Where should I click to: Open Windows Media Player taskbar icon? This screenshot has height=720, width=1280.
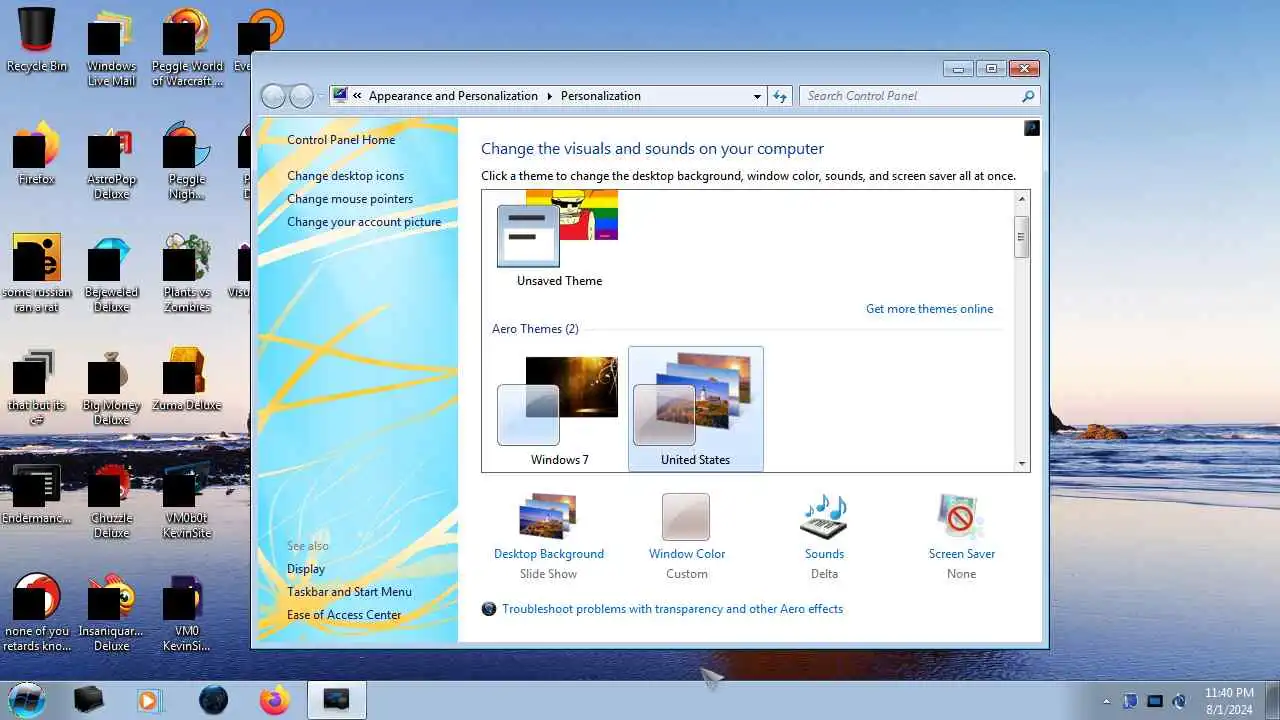coord(149,700)
